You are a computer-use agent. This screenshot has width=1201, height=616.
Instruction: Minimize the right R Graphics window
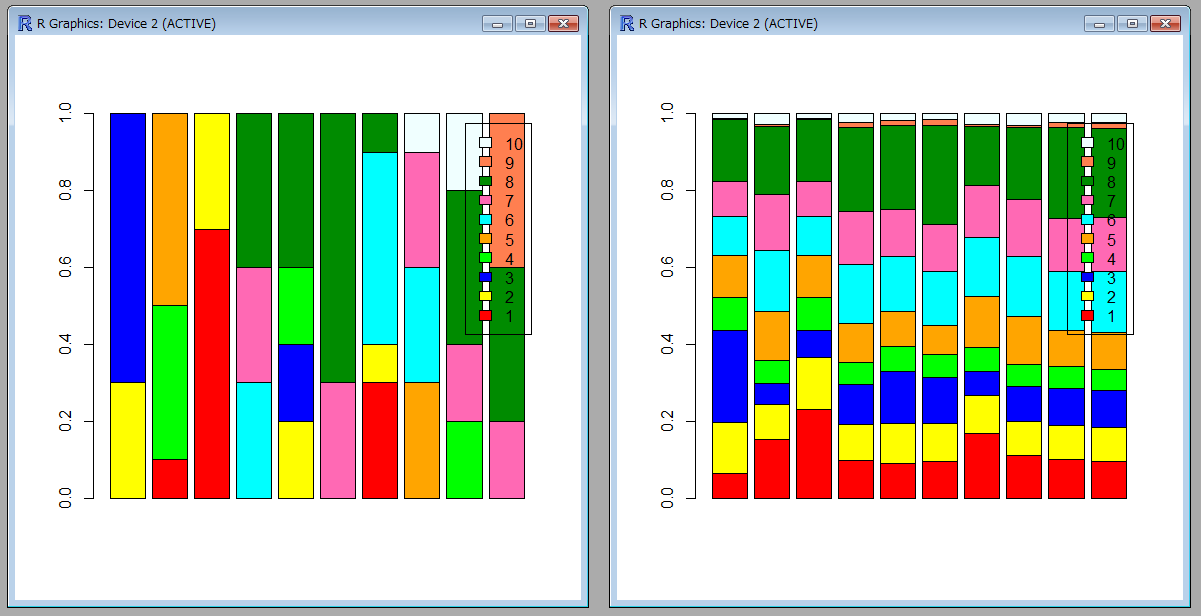1098,23
